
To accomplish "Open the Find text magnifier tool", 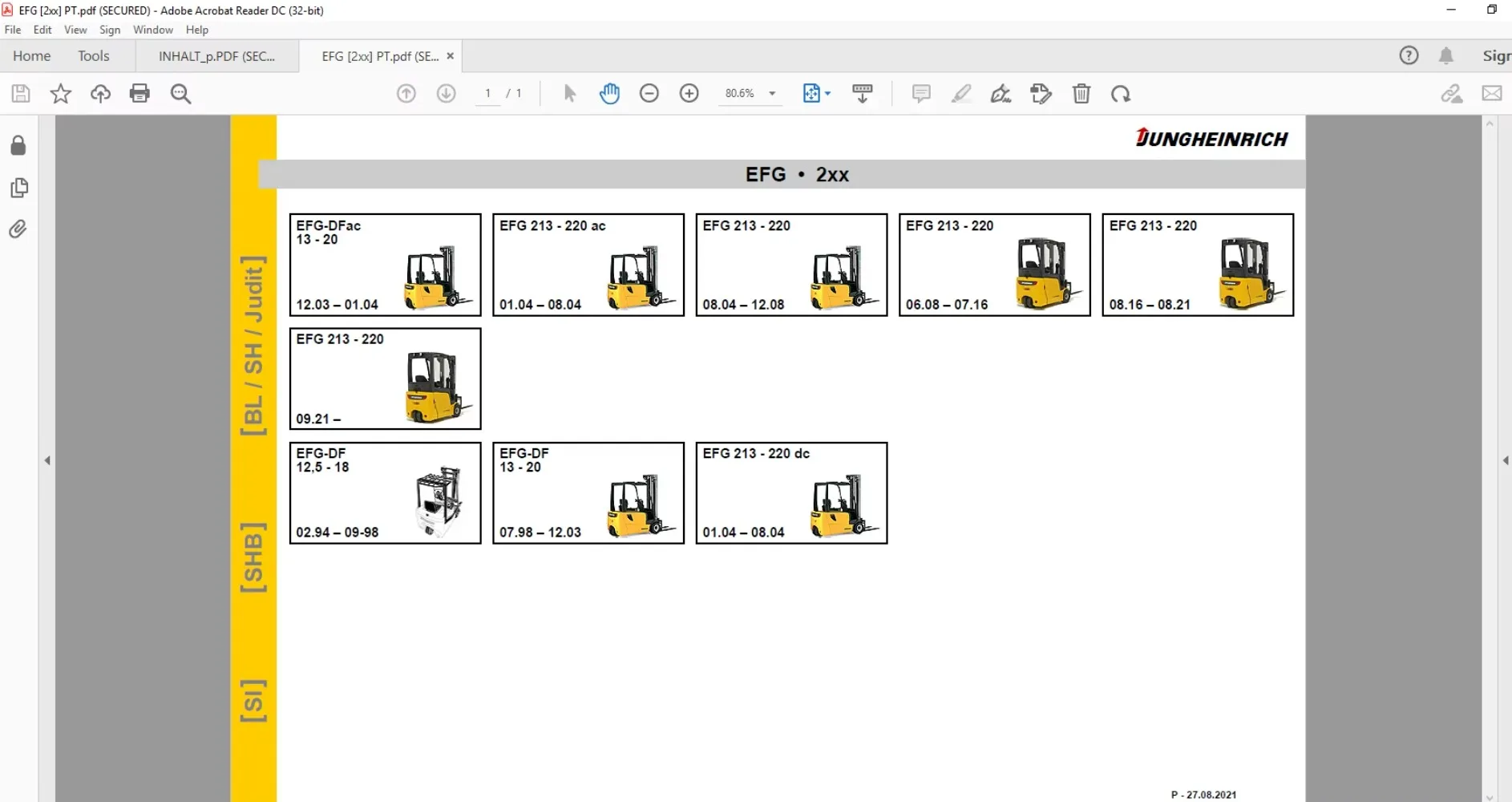I will point(180,94).
